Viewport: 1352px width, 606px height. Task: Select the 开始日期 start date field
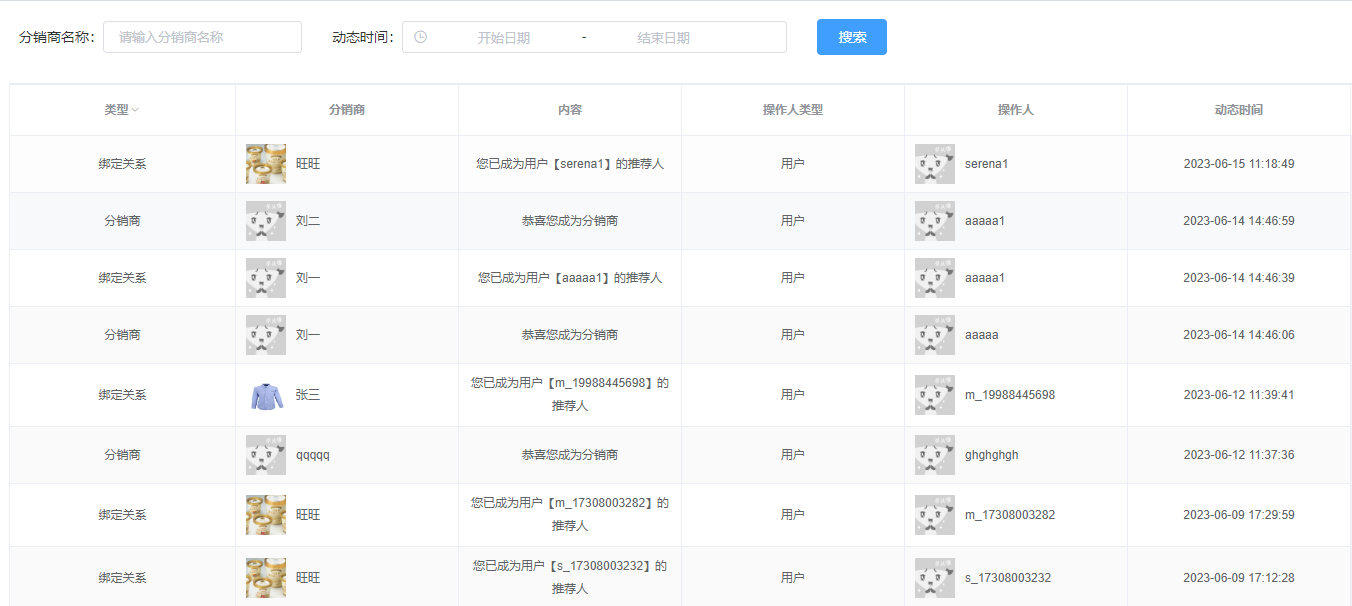(503, 37)
